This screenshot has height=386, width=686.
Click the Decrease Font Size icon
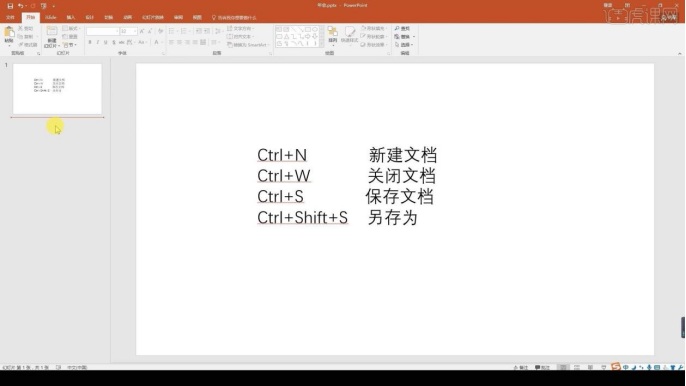point(150,31)
